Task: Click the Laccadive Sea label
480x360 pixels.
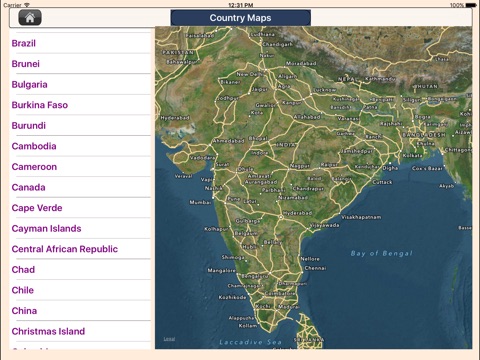Action: (x=251, y=342)
